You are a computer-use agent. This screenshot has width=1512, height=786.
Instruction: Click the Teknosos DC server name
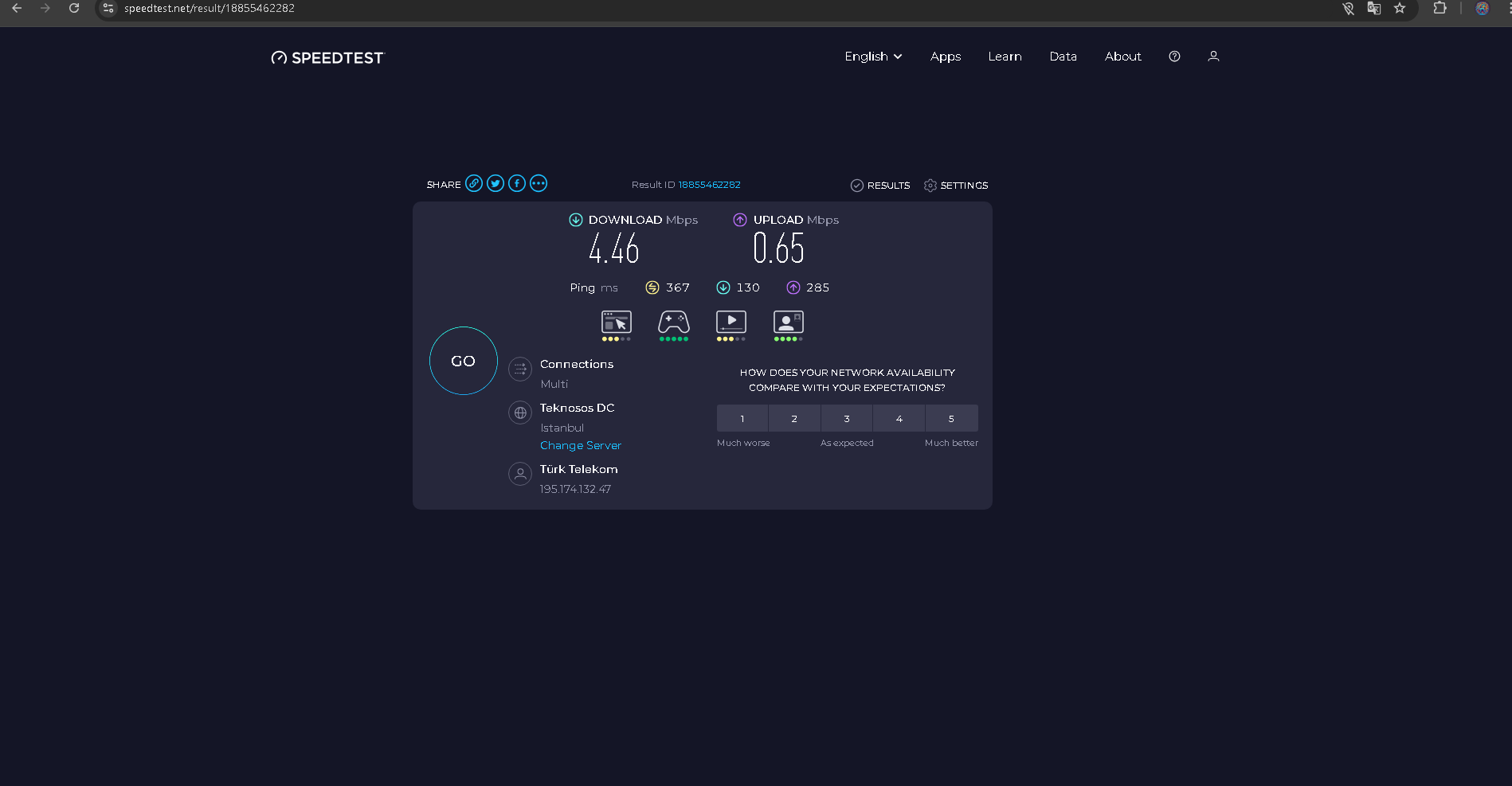(578, 408)
